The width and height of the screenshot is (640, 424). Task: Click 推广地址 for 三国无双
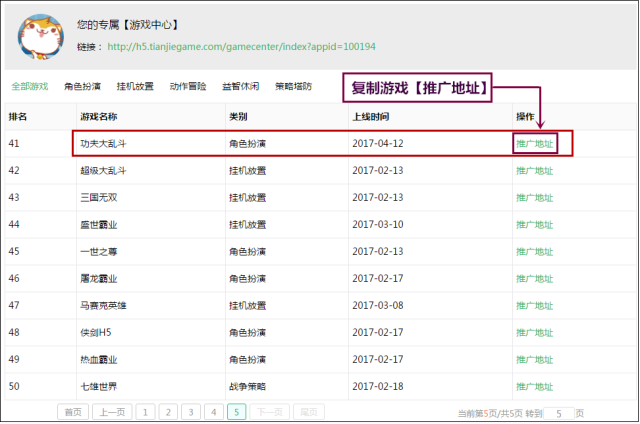tap(535, 198)
